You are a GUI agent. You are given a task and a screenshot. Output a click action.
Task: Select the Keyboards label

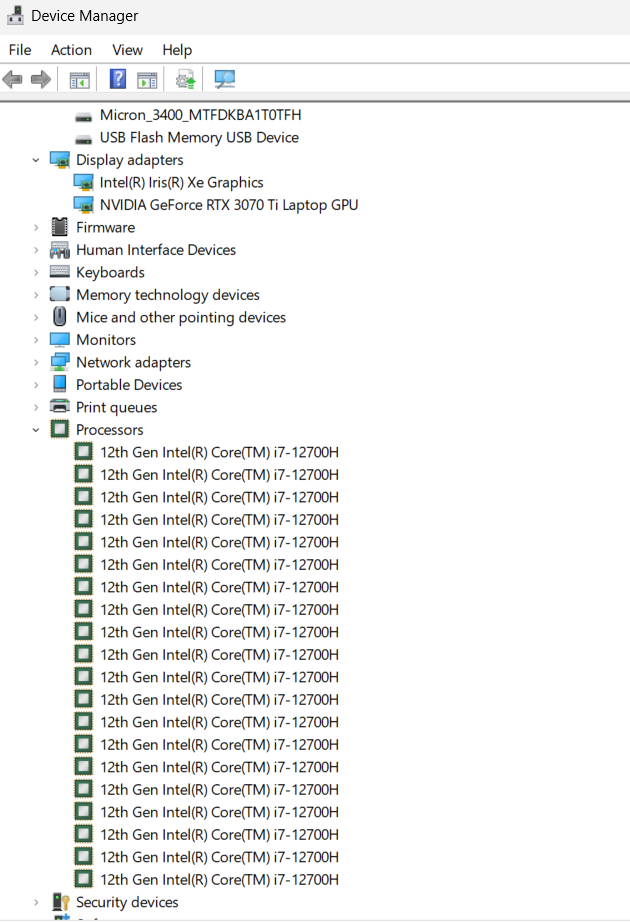110,273
